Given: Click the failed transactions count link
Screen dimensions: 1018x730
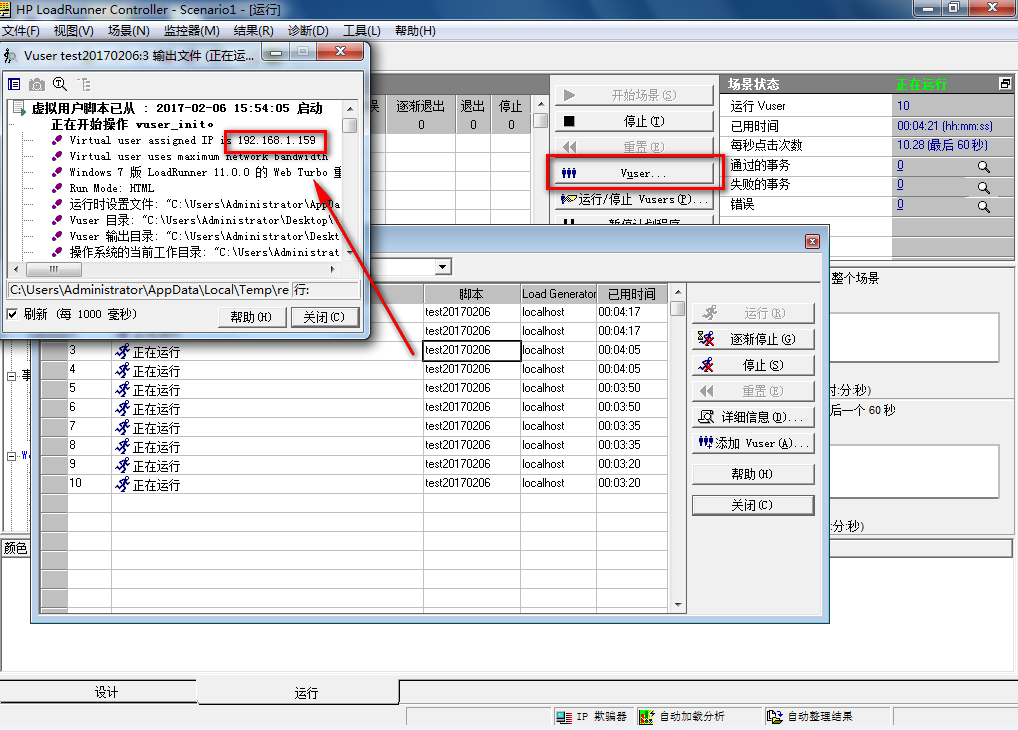Looking at the screenshot, I should [x=900, y=185].
